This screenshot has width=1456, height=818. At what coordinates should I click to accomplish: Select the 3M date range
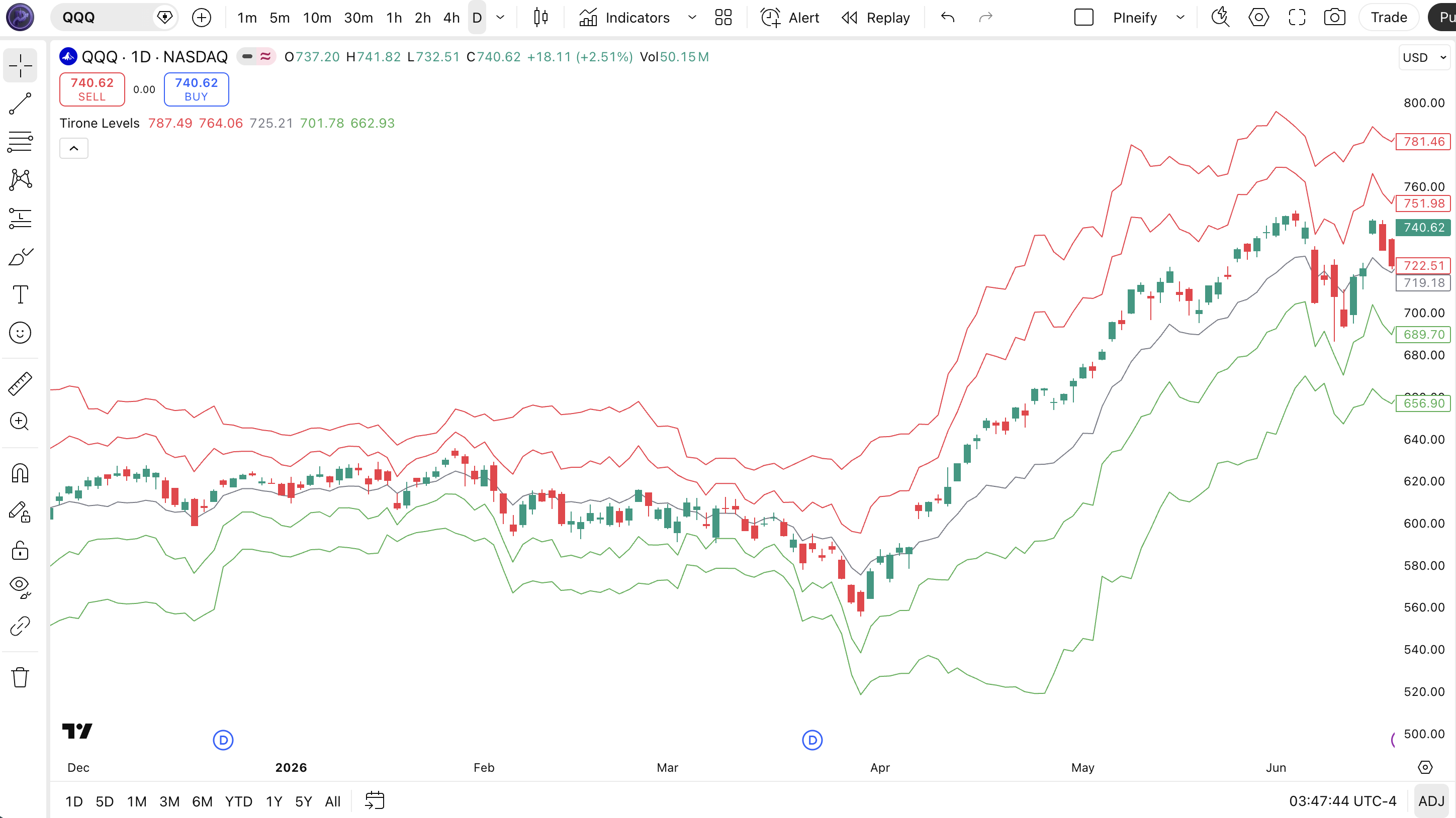[169, 801]
